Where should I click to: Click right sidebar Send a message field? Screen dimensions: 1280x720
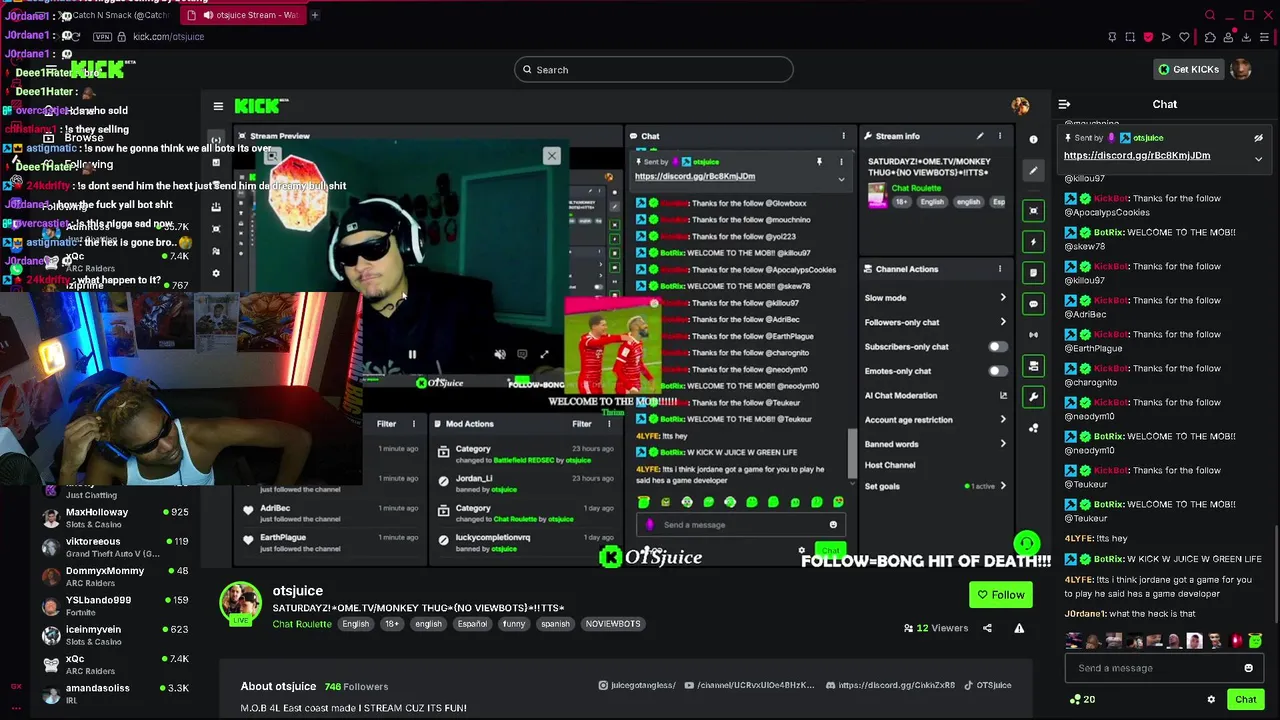click(x=1164, y=668)
